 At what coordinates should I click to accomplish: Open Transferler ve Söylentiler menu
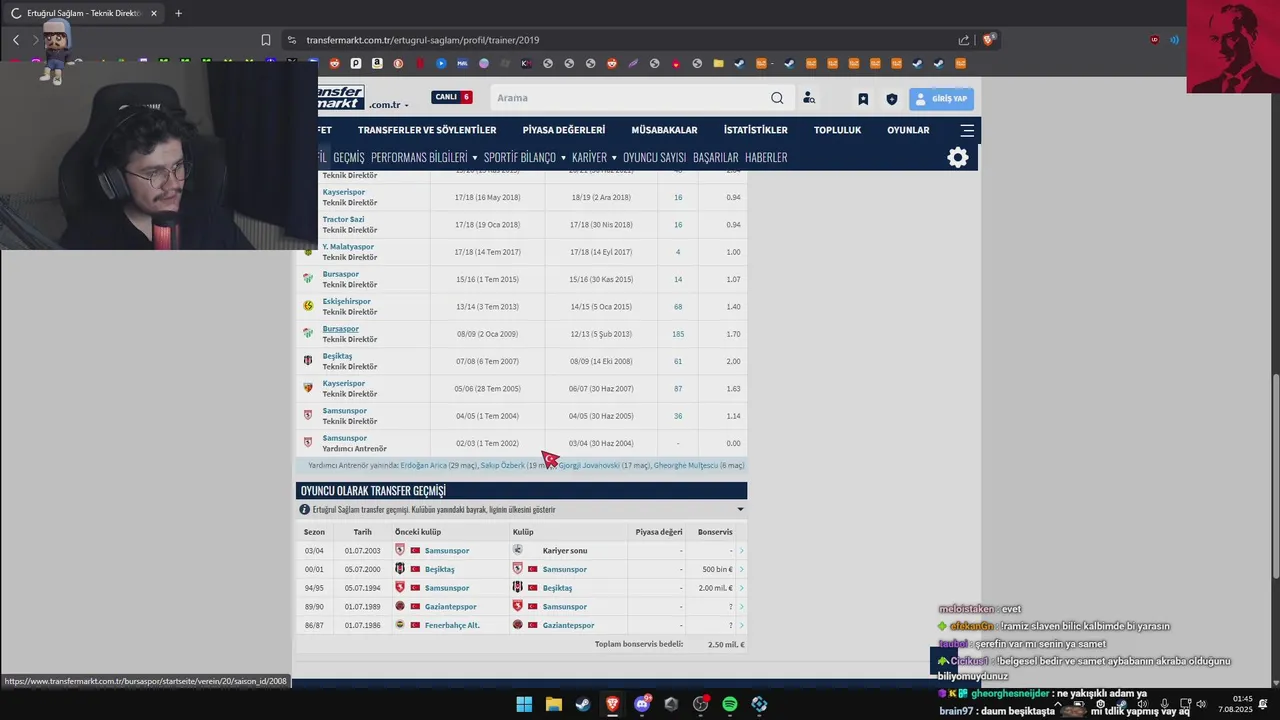click(x=427, y=130)
